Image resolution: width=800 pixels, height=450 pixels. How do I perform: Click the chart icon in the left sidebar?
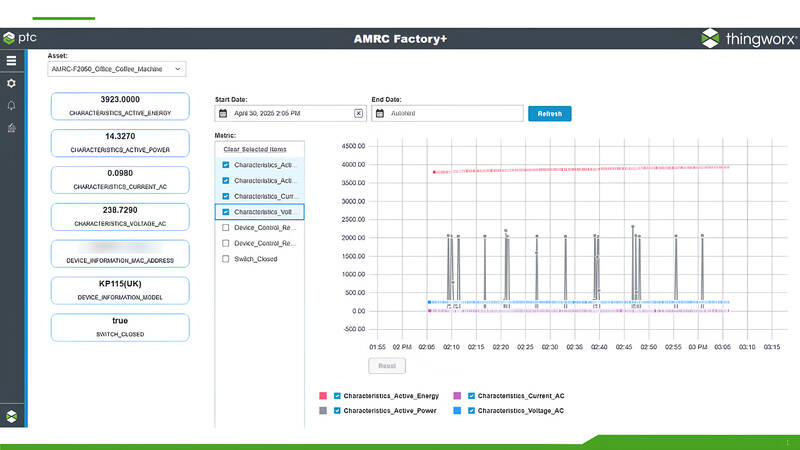tap(11, 127)
